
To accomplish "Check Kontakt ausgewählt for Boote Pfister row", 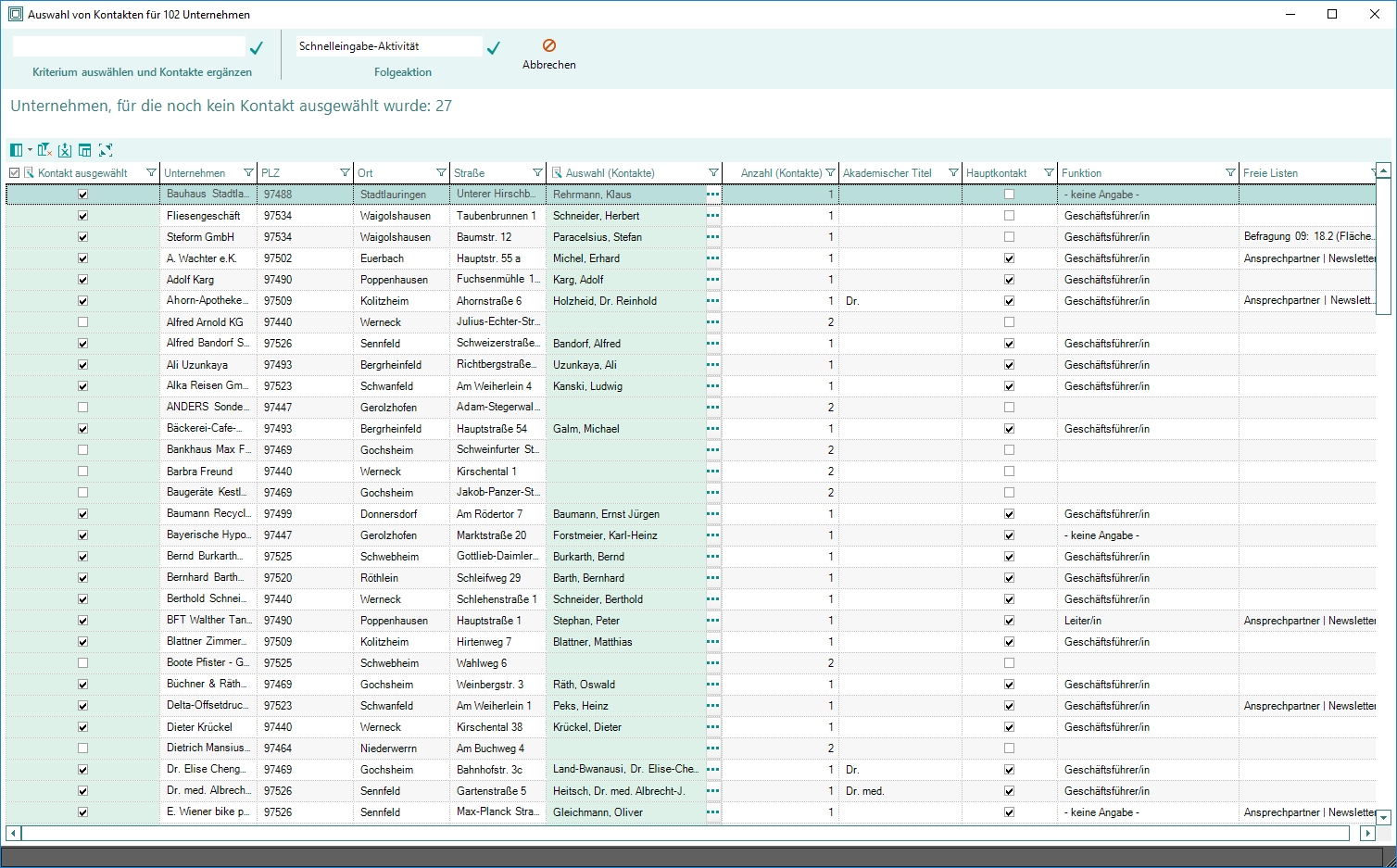I will [83, 663].
